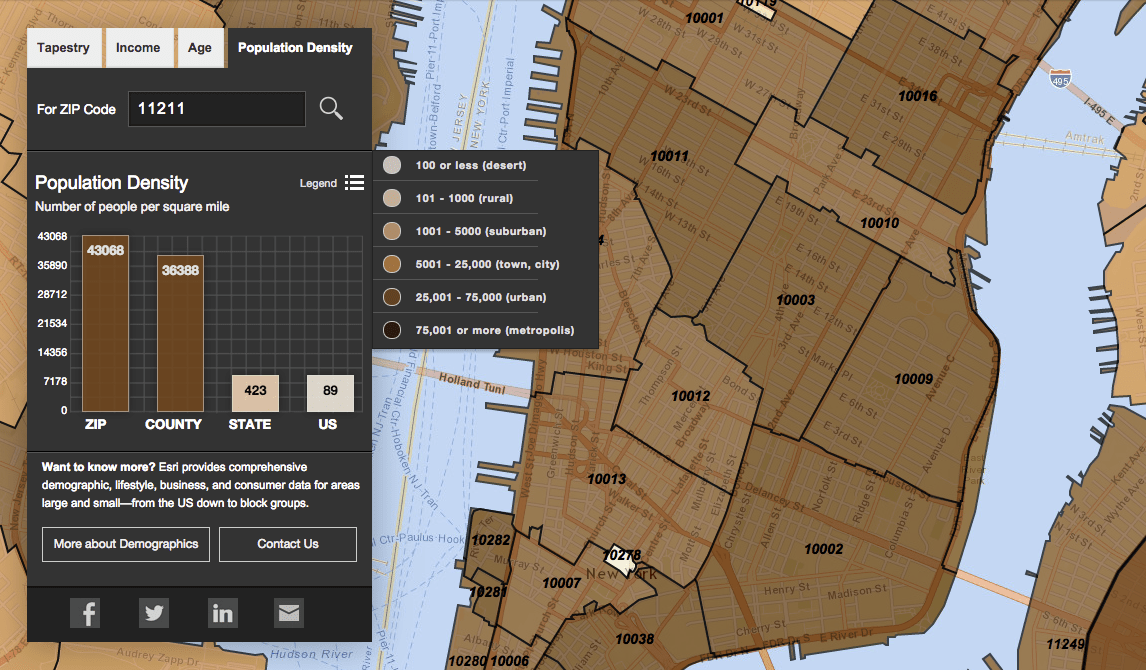Collapse the Legend panel
The height and width of the screenshot is (670, 1146).
(319, 183)
